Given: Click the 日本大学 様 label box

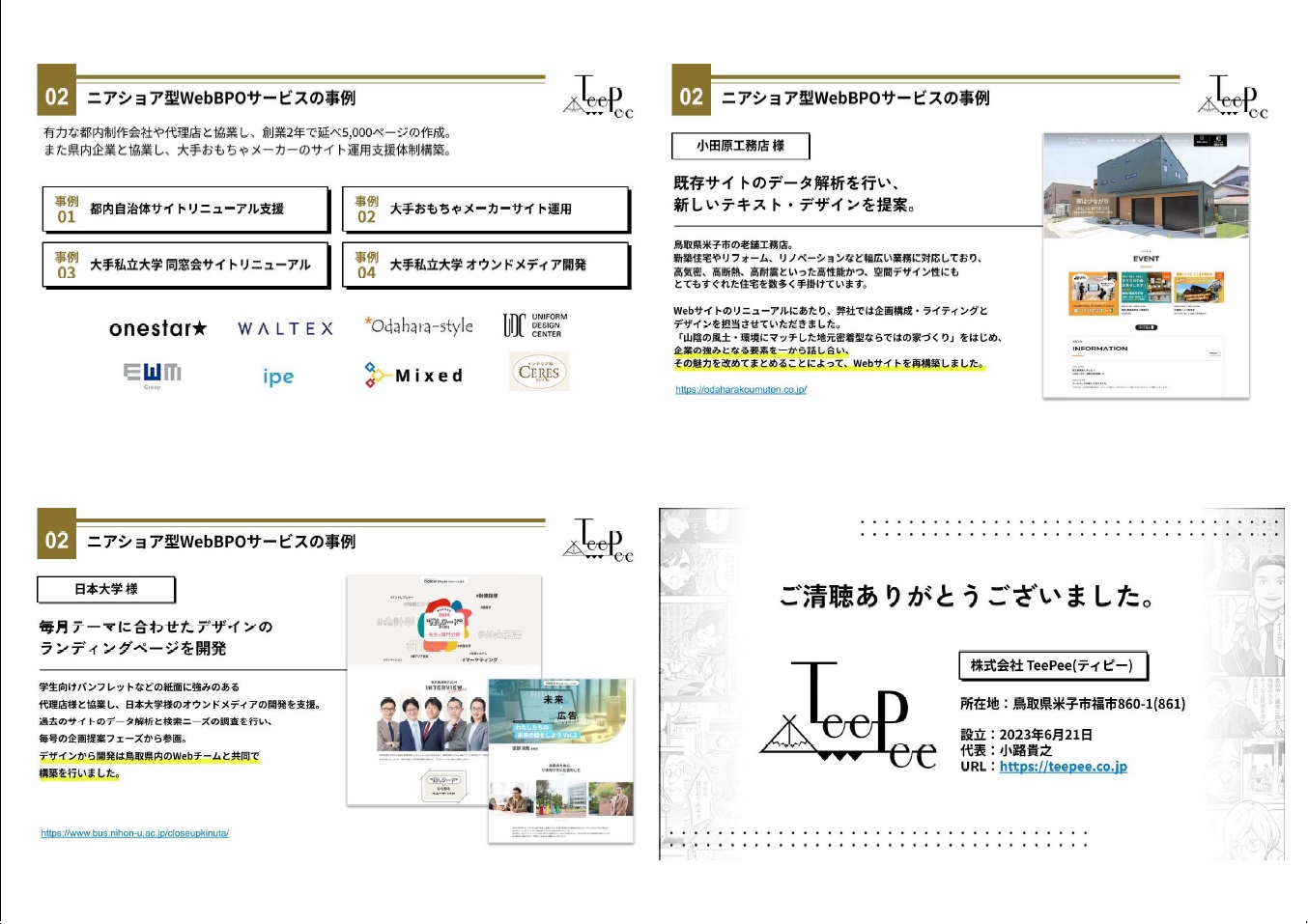Looking at the screenshot, I should click(106, 589).
